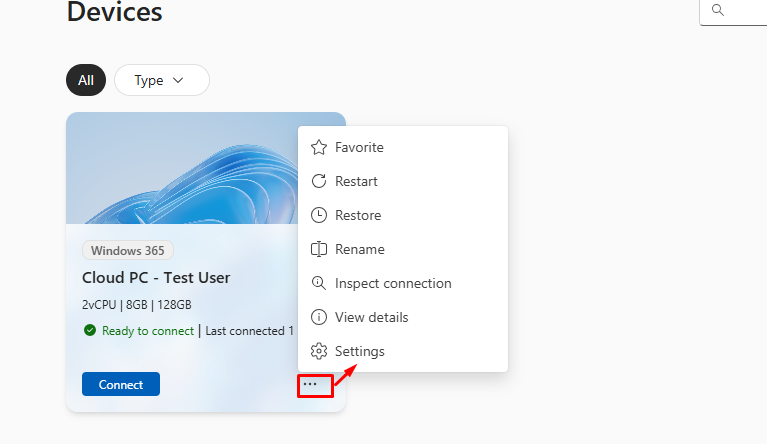Open the three-dots more options menu
Viewport: 767px width, 444px height.
point(311,384)
